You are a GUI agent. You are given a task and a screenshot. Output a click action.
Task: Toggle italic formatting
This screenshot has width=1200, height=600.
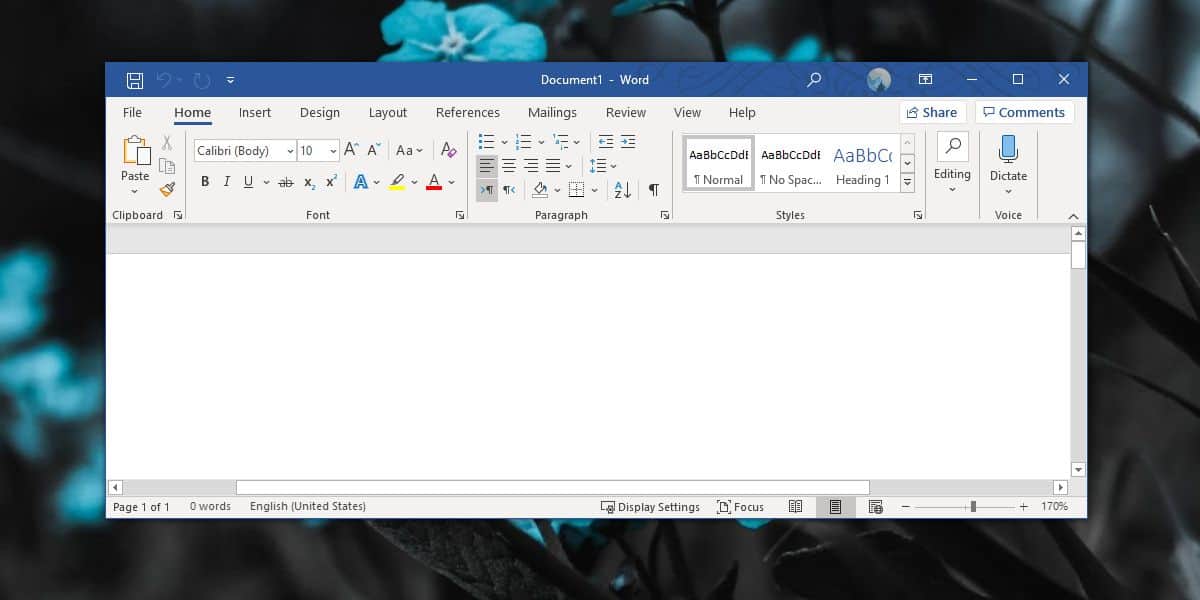click(227, 182)
